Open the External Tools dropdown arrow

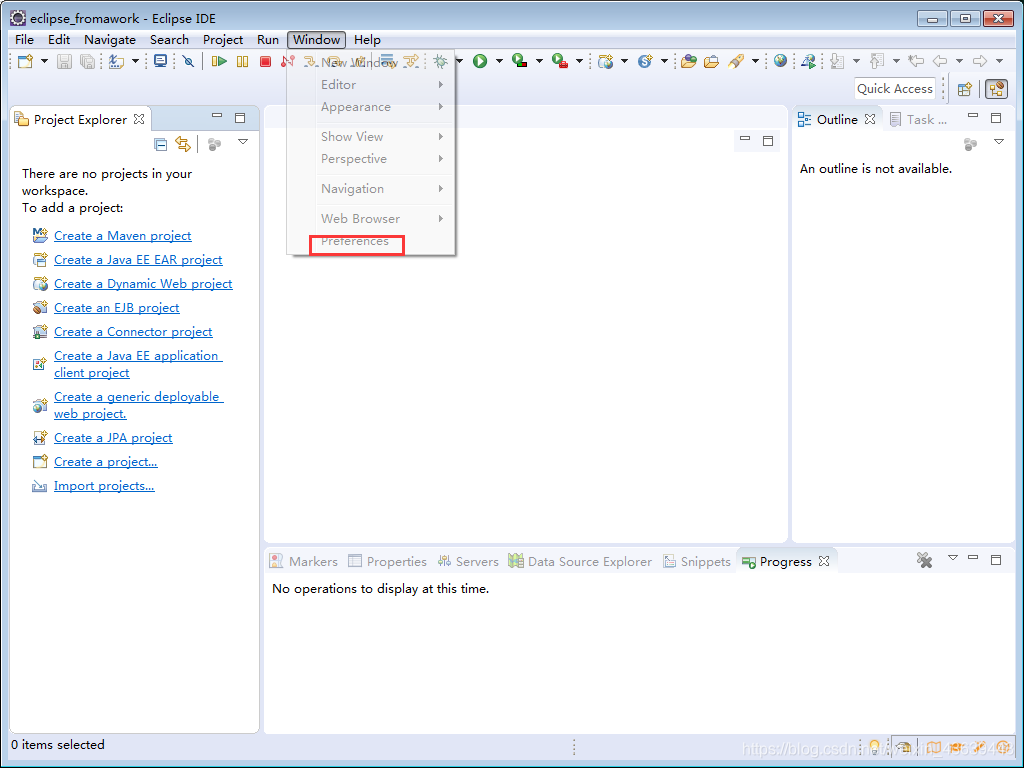click(579, 61)
